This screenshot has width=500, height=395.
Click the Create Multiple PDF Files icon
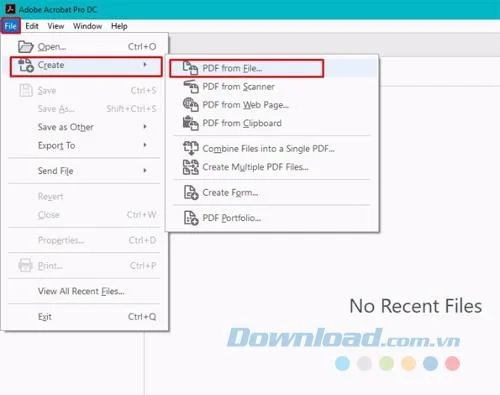click(191, 167)
